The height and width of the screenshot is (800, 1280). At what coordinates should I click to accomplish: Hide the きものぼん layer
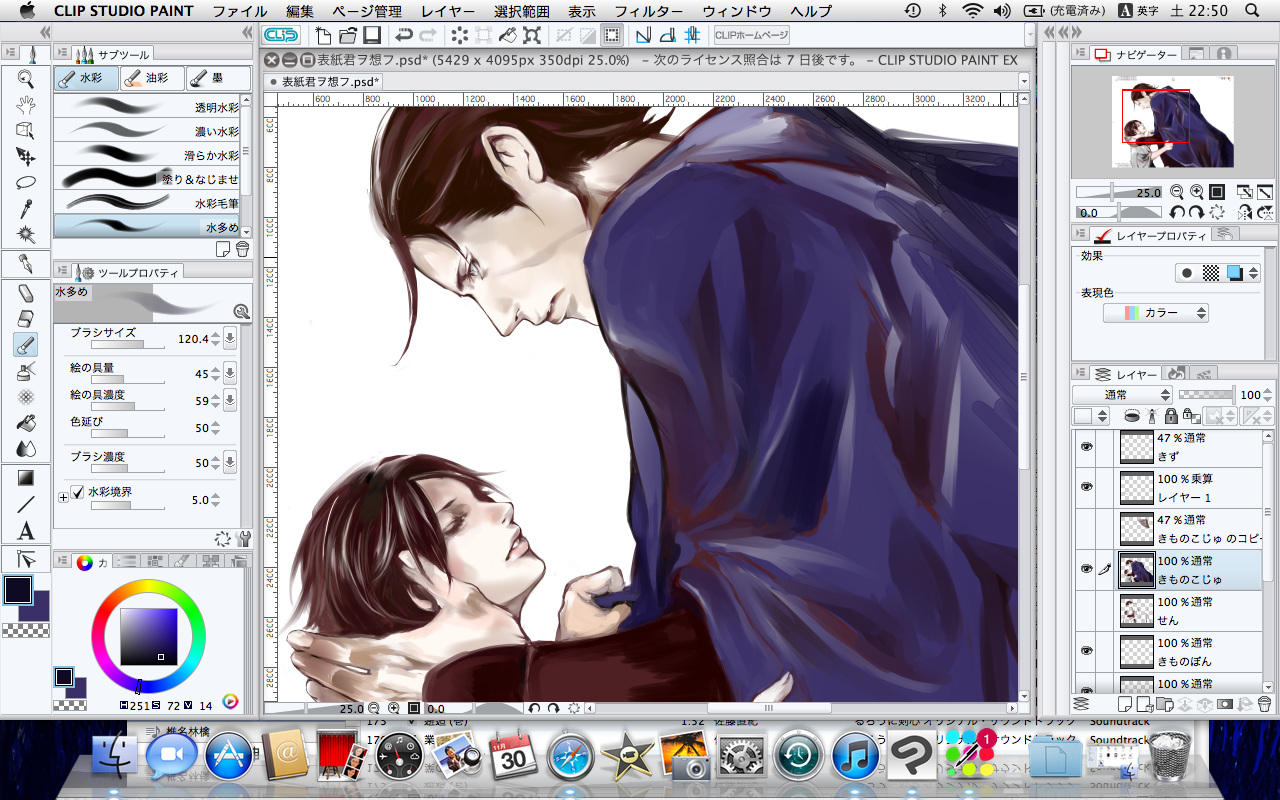pyautogui.click(x=1085, y=651)
